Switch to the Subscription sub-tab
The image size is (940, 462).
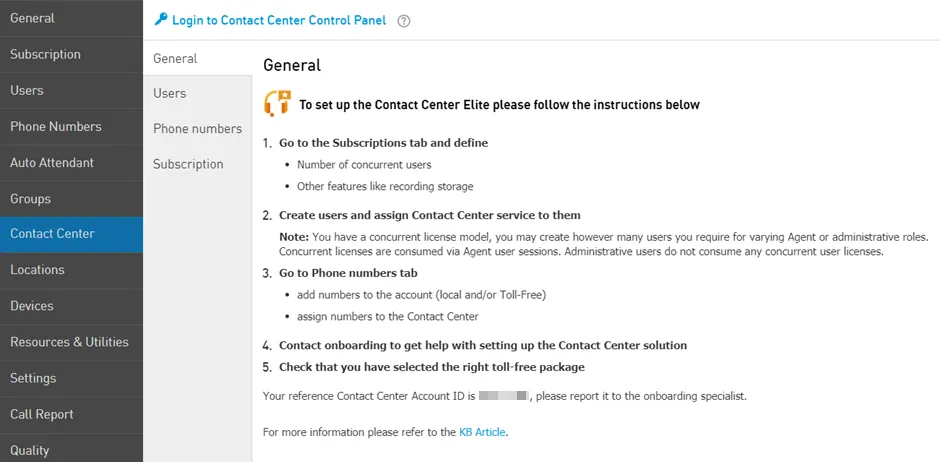click(x=197, y=164)
